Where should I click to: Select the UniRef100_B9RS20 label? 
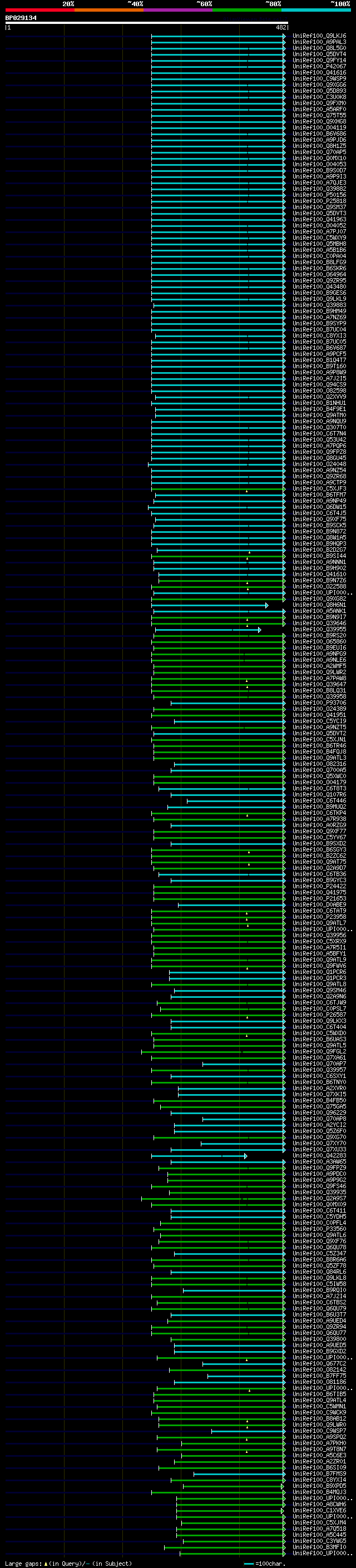point(319,635)
